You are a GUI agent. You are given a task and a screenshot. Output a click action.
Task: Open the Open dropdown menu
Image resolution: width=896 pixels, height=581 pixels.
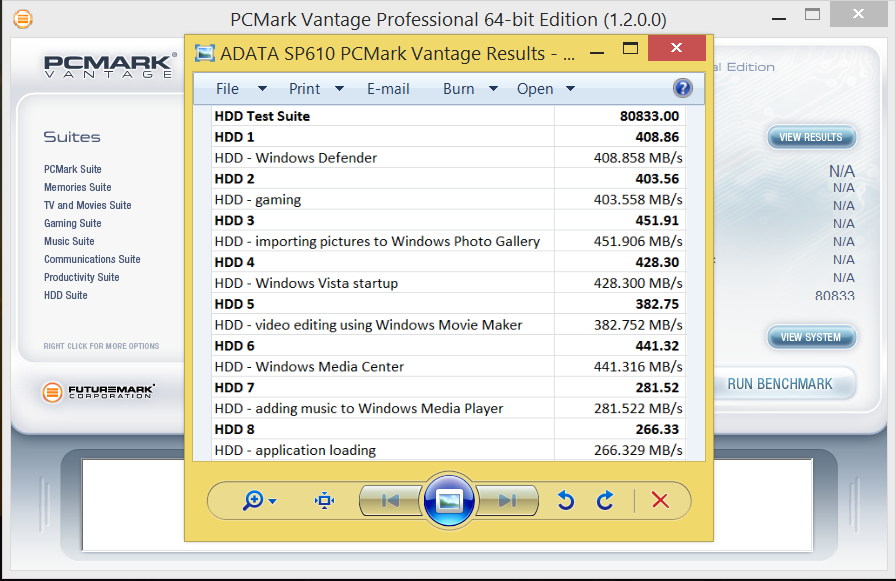546,89
